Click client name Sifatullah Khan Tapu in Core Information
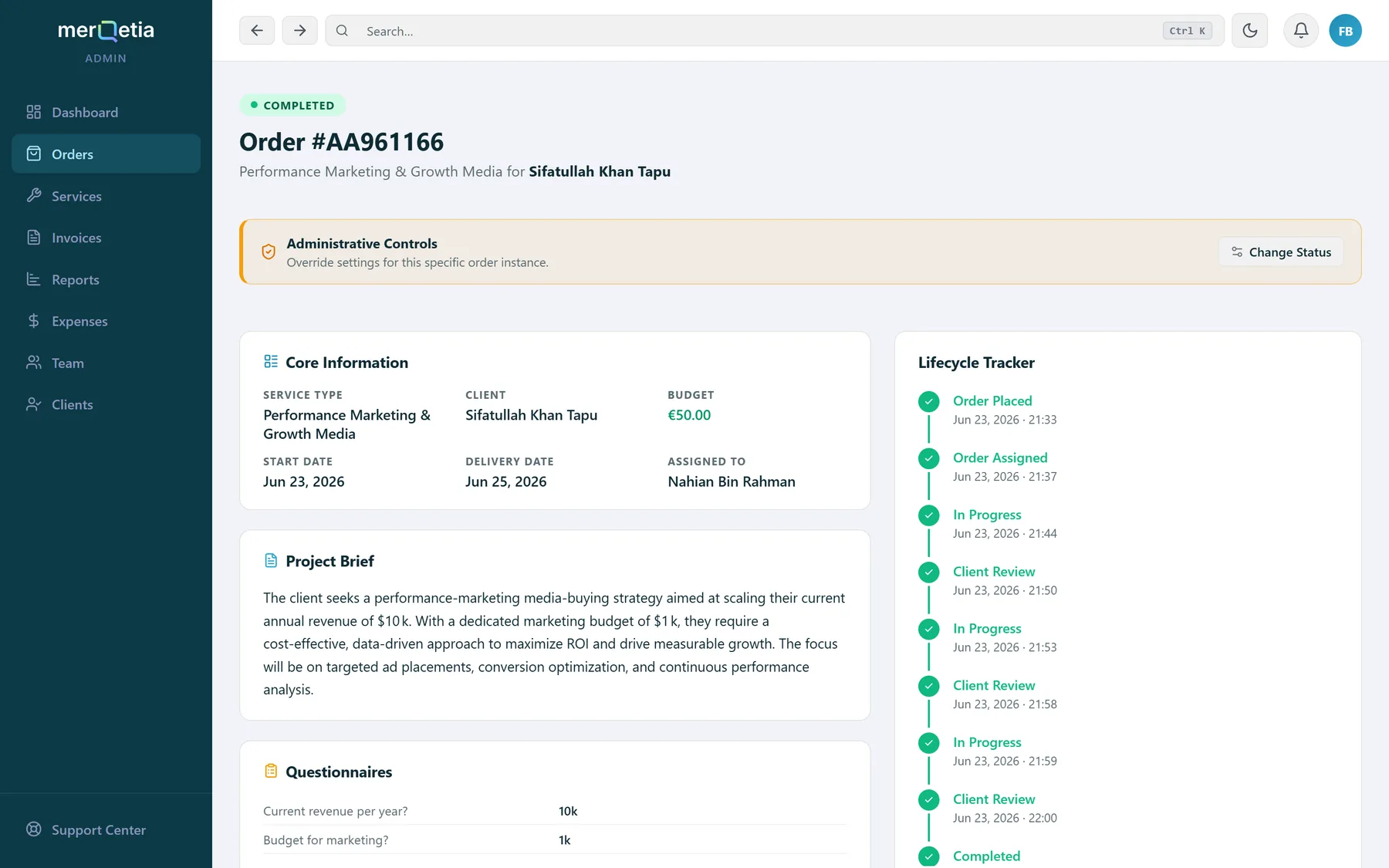 click(x=531, y=415)
